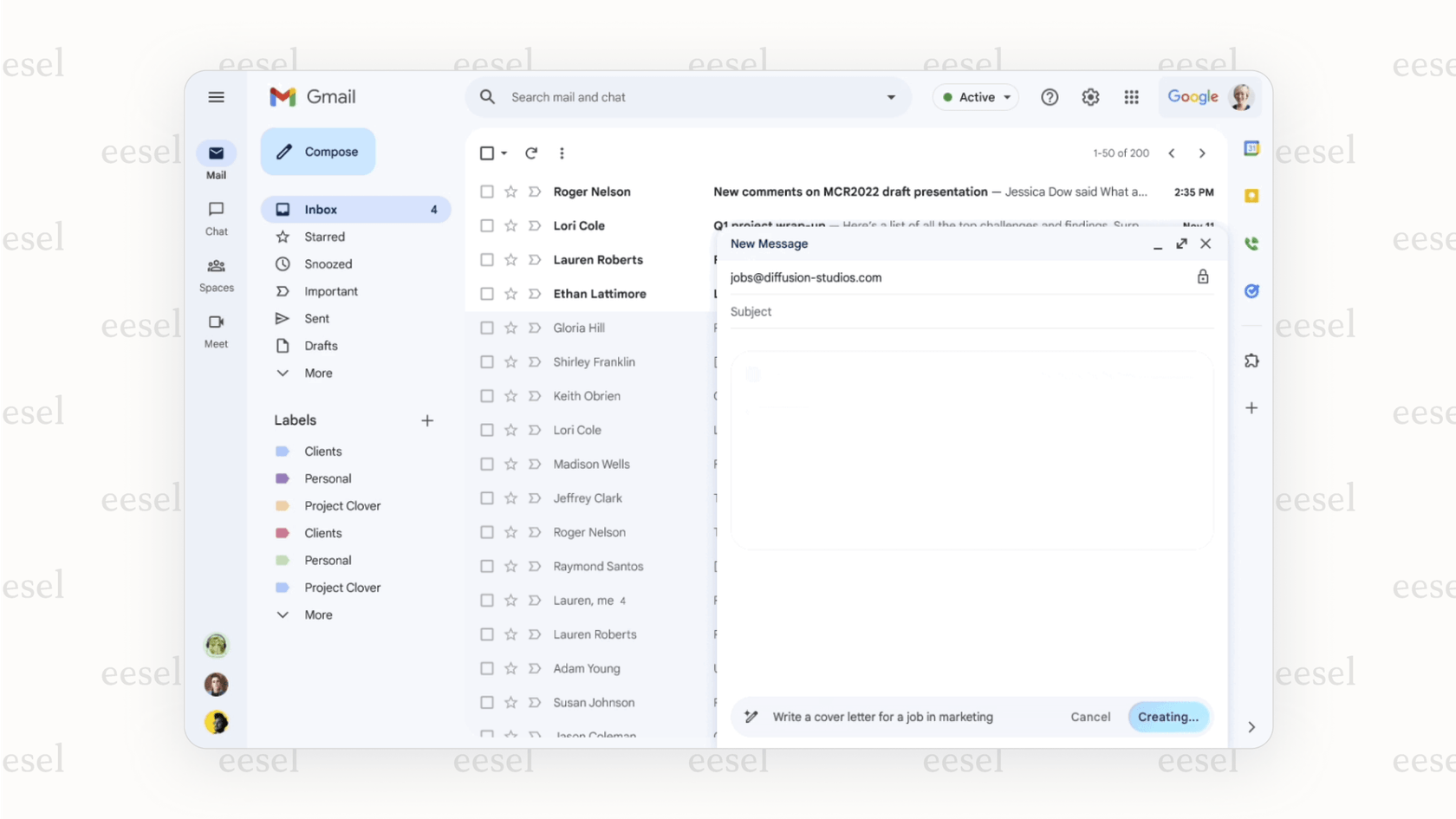Expand advanced search options in the search bar
This screenshot has width=1456, height=819.
pyautogui.click(x=890, y=97)
